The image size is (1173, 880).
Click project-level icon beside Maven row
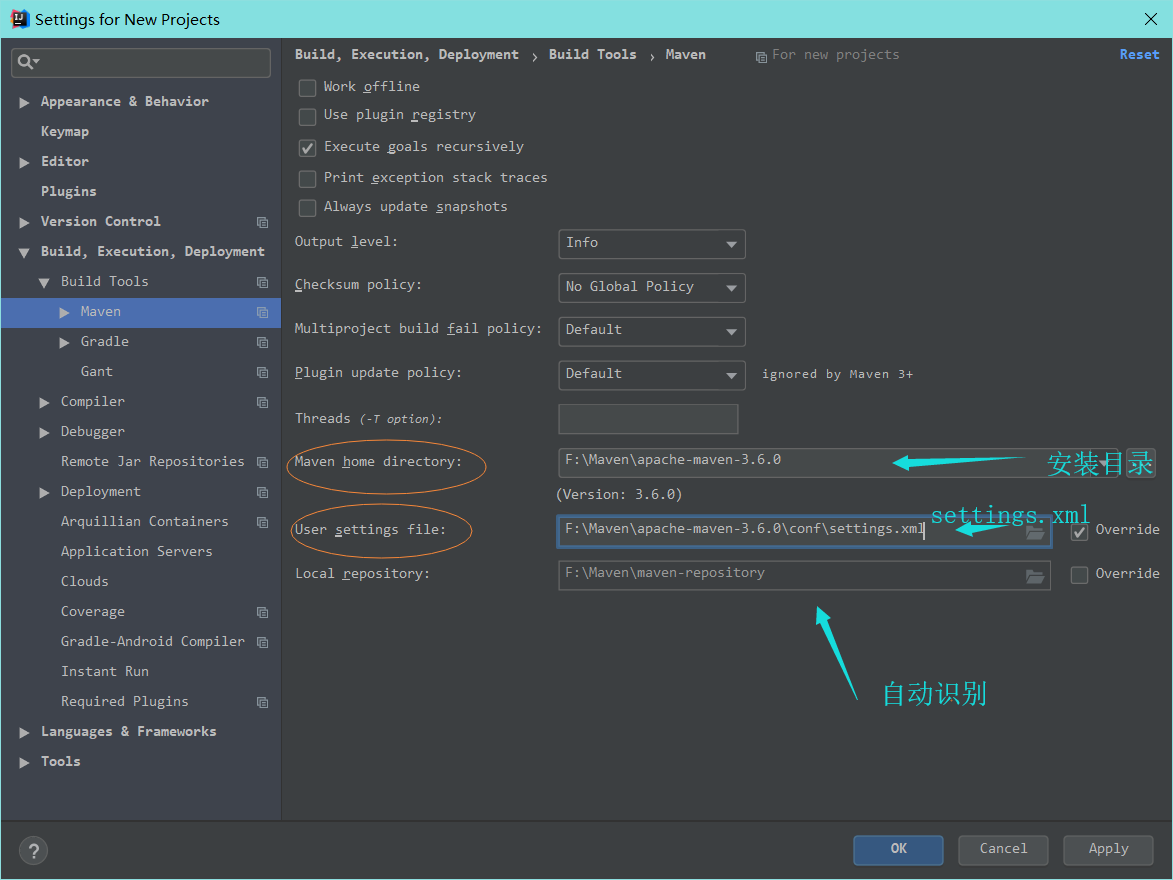262,312
